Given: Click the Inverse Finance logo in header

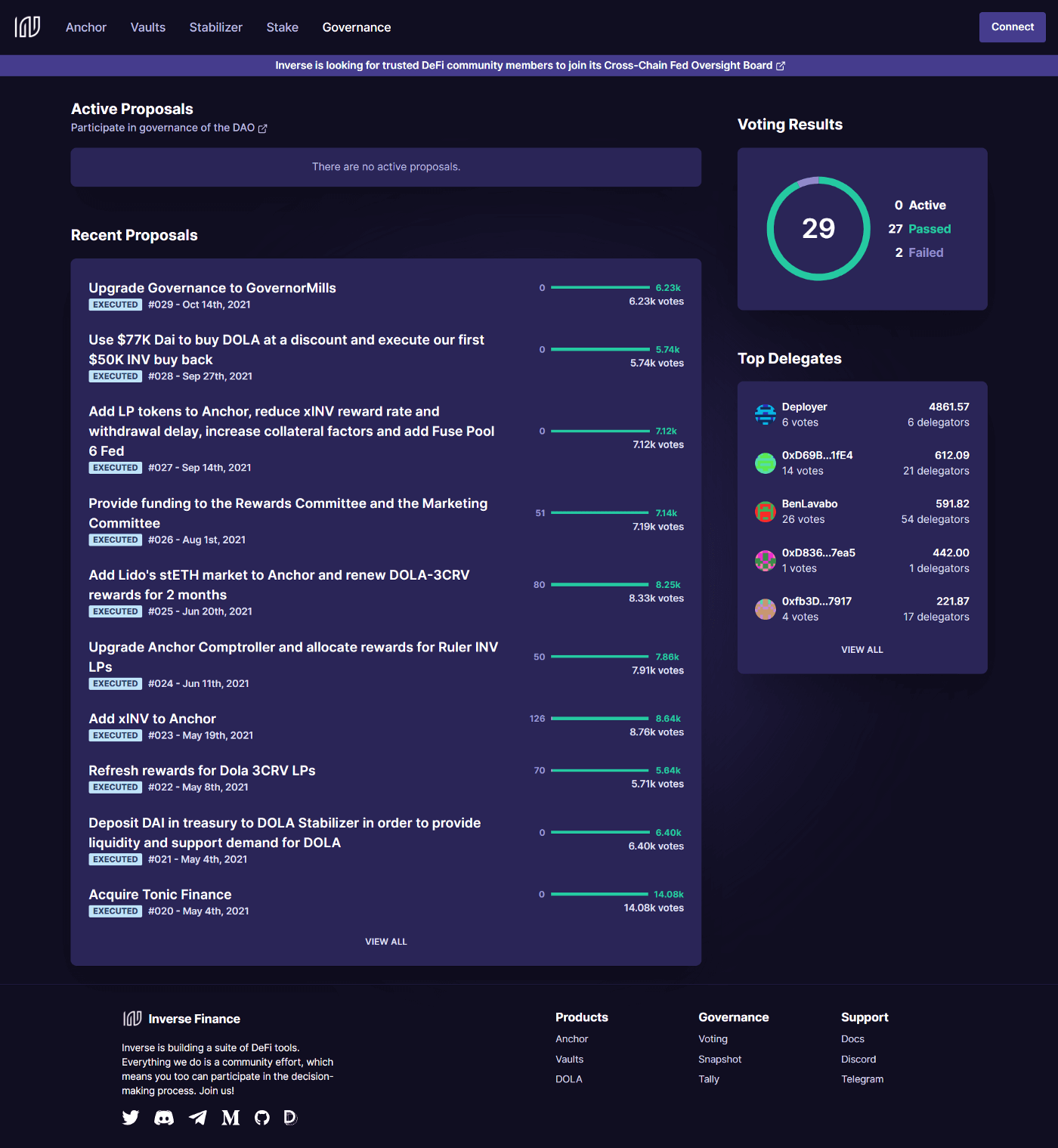Looking at the screenshot, I should pos(27,27).
